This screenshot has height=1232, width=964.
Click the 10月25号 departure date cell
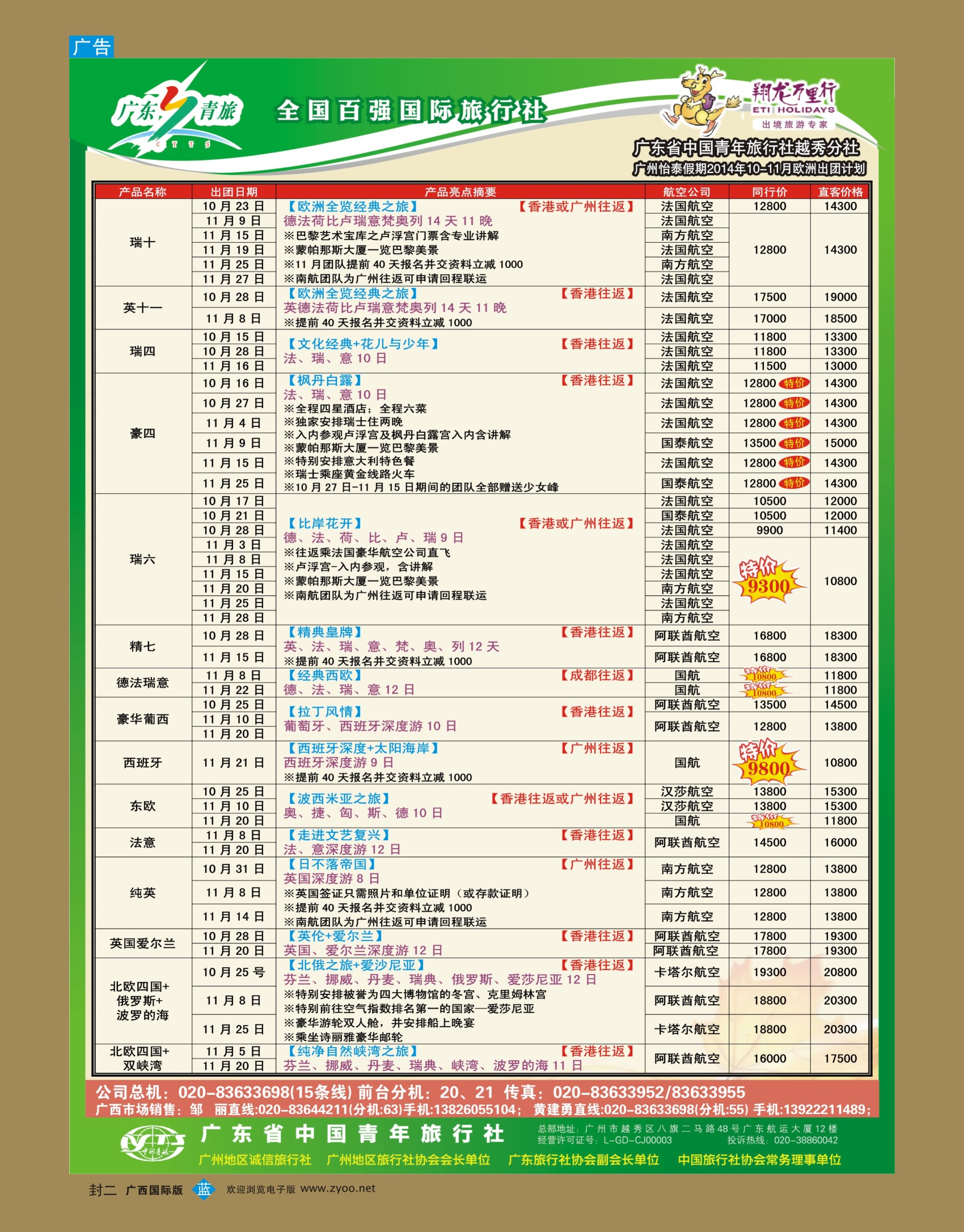click(234, 972)
